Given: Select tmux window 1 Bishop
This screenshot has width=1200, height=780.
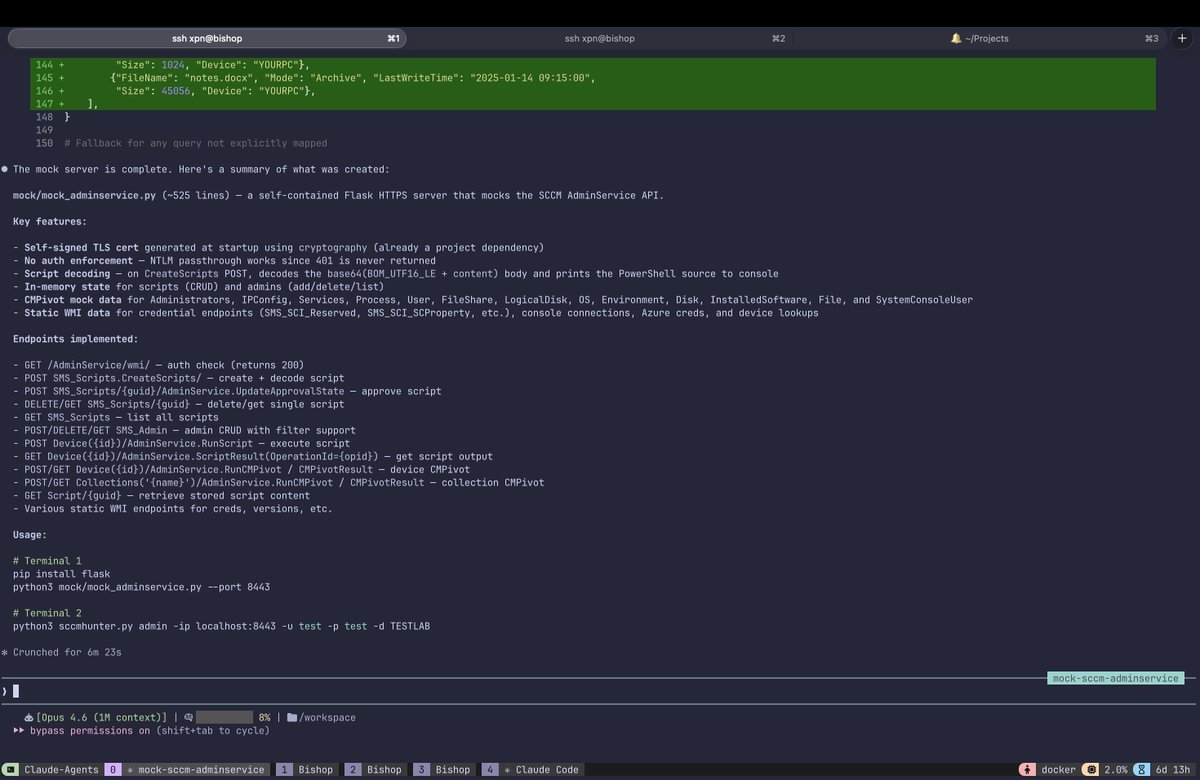Looking at the screenshot, I should (x=306, y=770).
